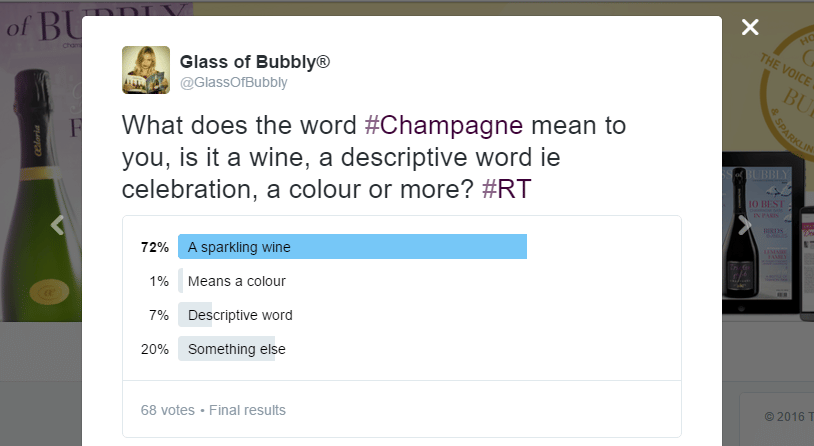This screenshot has height=446, width=814.
Task: Click the 72% poll result label
Action: point(154,247)
